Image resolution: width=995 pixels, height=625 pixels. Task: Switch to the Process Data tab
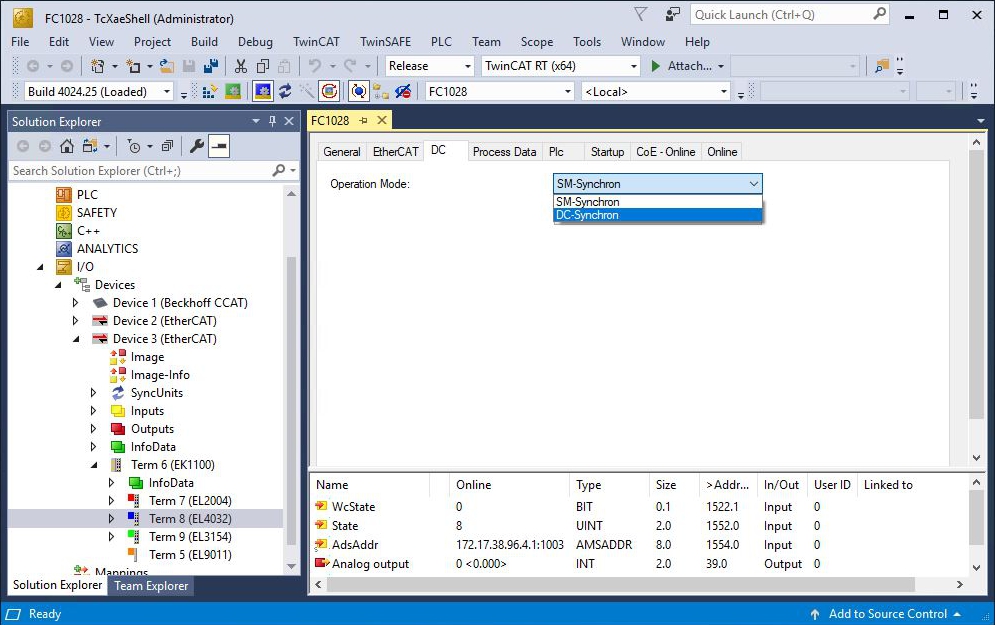(504, 152)
